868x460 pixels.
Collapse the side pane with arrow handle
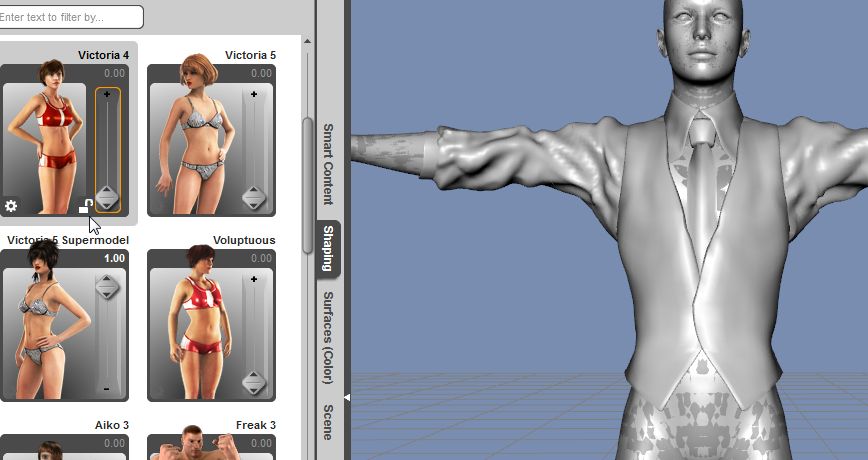tap(347, 397)
